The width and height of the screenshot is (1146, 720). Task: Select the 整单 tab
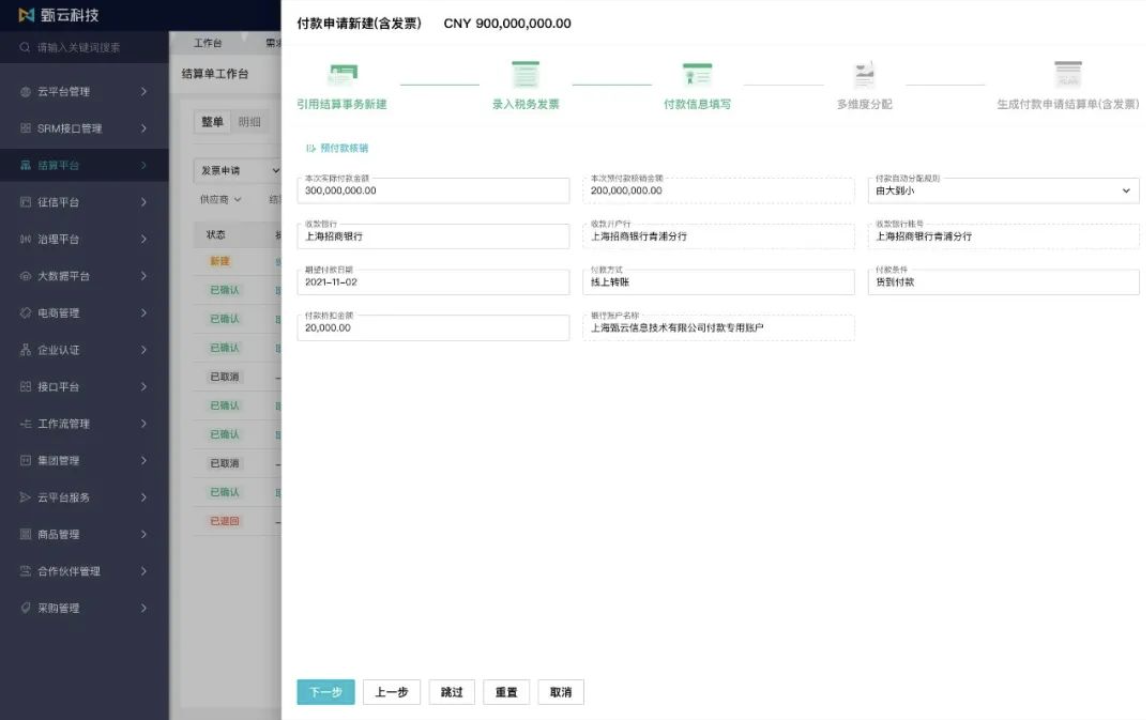point(213,122)
